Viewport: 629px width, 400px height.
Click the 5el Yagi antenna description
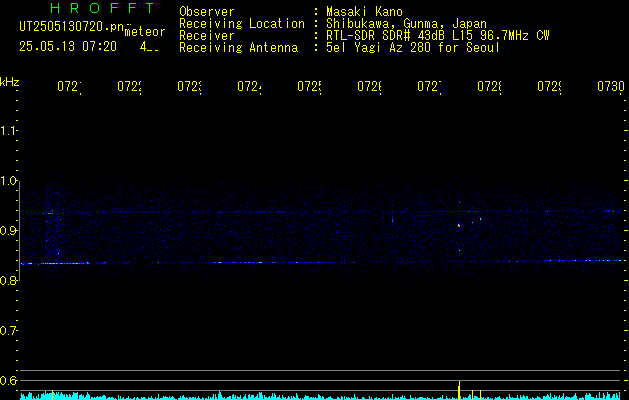point(413,48)
